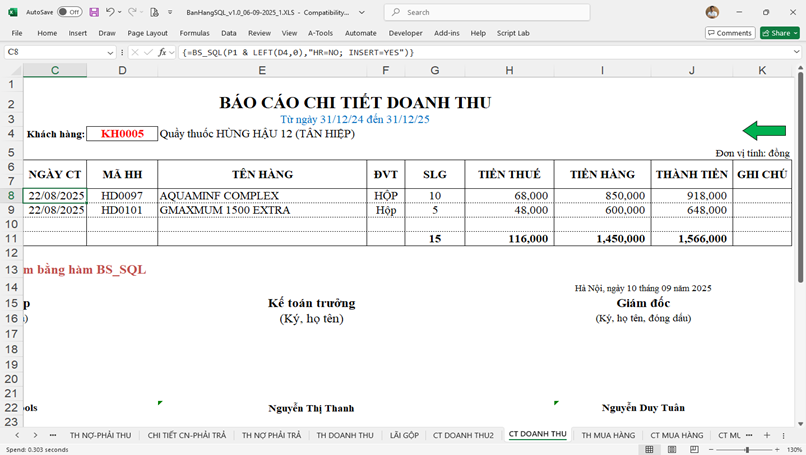Open Customize Quick Access Toolbar menu

pos(170,12)
